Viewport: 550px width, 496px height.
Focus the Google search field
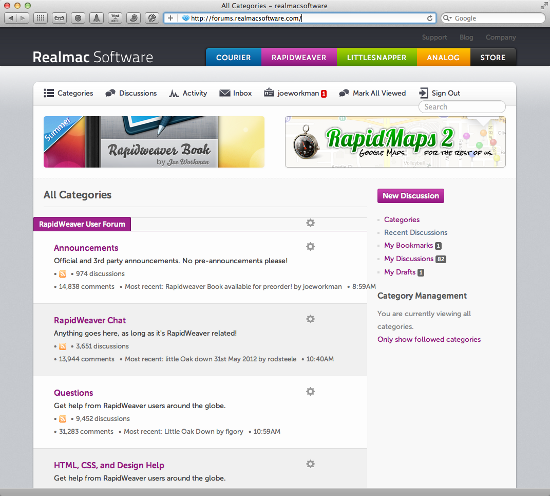click(x=493, y=18)
